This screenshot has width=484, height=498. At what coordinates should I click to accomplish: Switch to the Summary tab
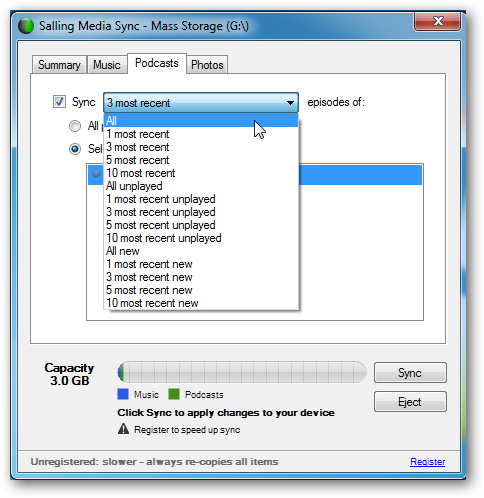coord(59,65)
